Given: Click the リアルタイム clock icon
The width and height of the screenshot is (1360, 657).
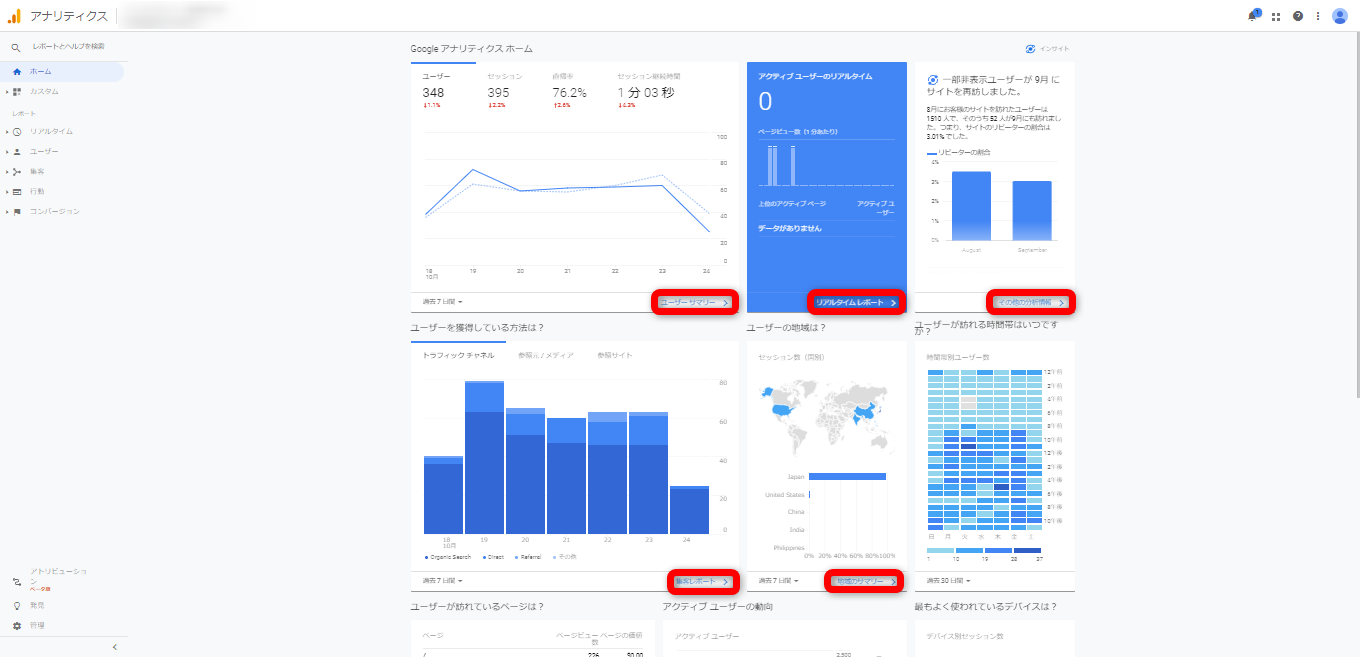Looking at the screenshot, I should click(17, 131).
